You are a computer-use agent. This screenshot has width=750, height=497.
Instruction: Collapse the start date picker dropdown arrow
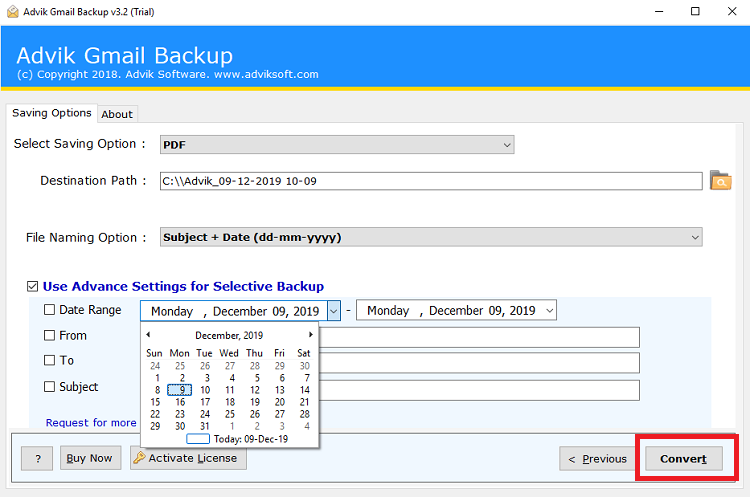pyautogui.click(x=334, y=311)
